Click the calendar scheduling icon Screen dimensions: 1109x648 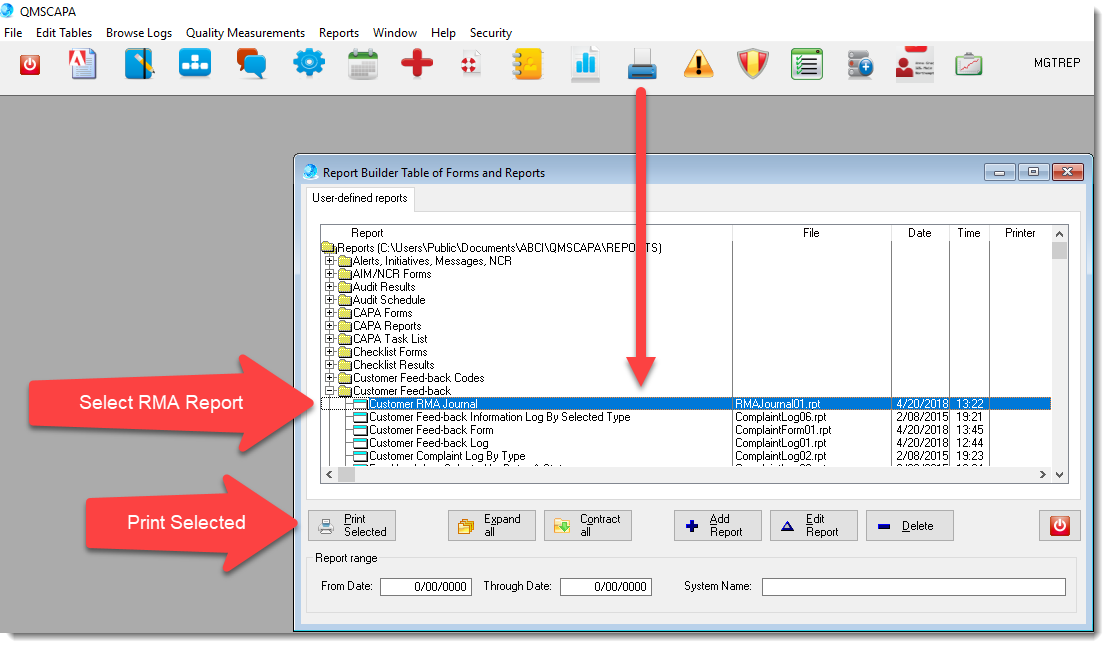[x=363, y=63]
